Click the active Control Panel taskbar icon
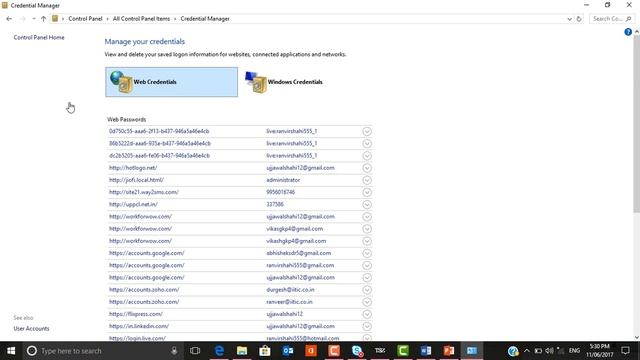The height and width of the screenshot is (360, 640). tap(472, 351)
